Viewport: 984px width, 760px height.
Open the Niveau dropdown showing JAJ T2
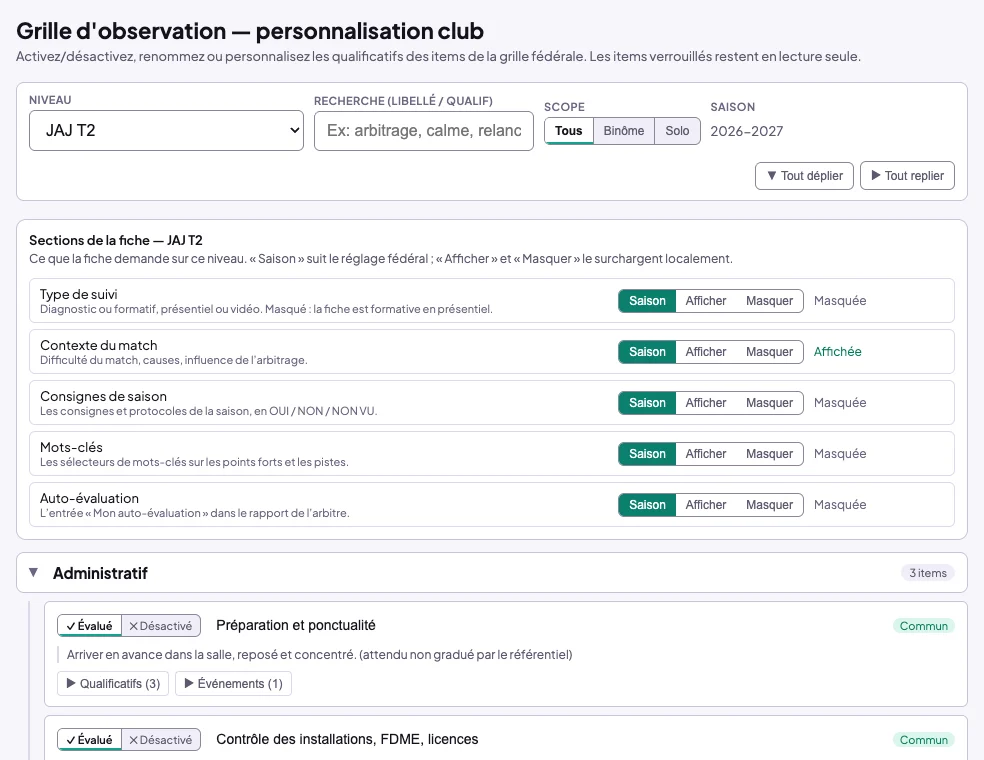click(x=166, y=131)
